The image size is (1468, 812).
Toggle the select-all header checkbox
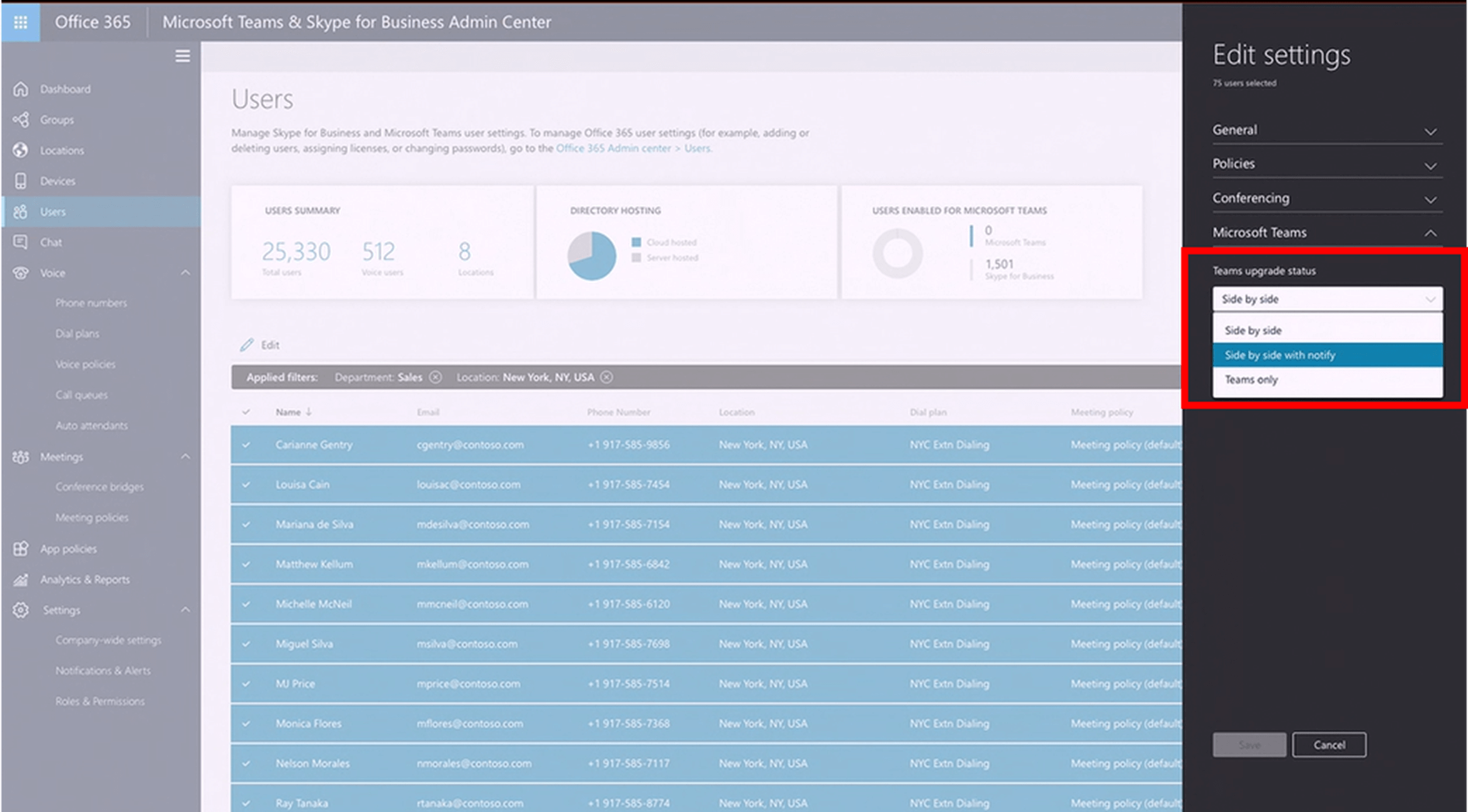(x=246, y=412)
